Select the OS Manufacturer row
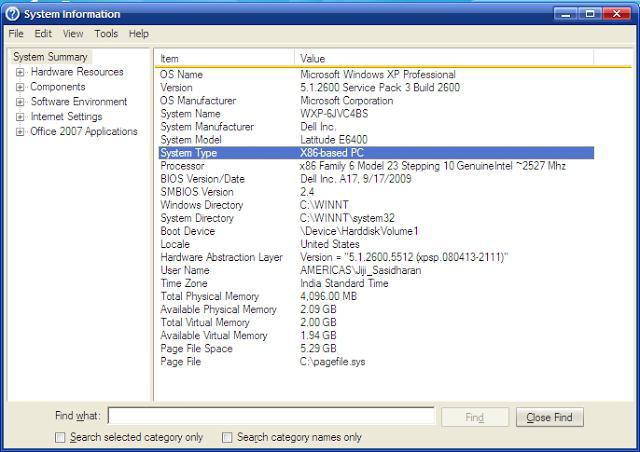This screenshot has height=452, width=640. point(376,100)
